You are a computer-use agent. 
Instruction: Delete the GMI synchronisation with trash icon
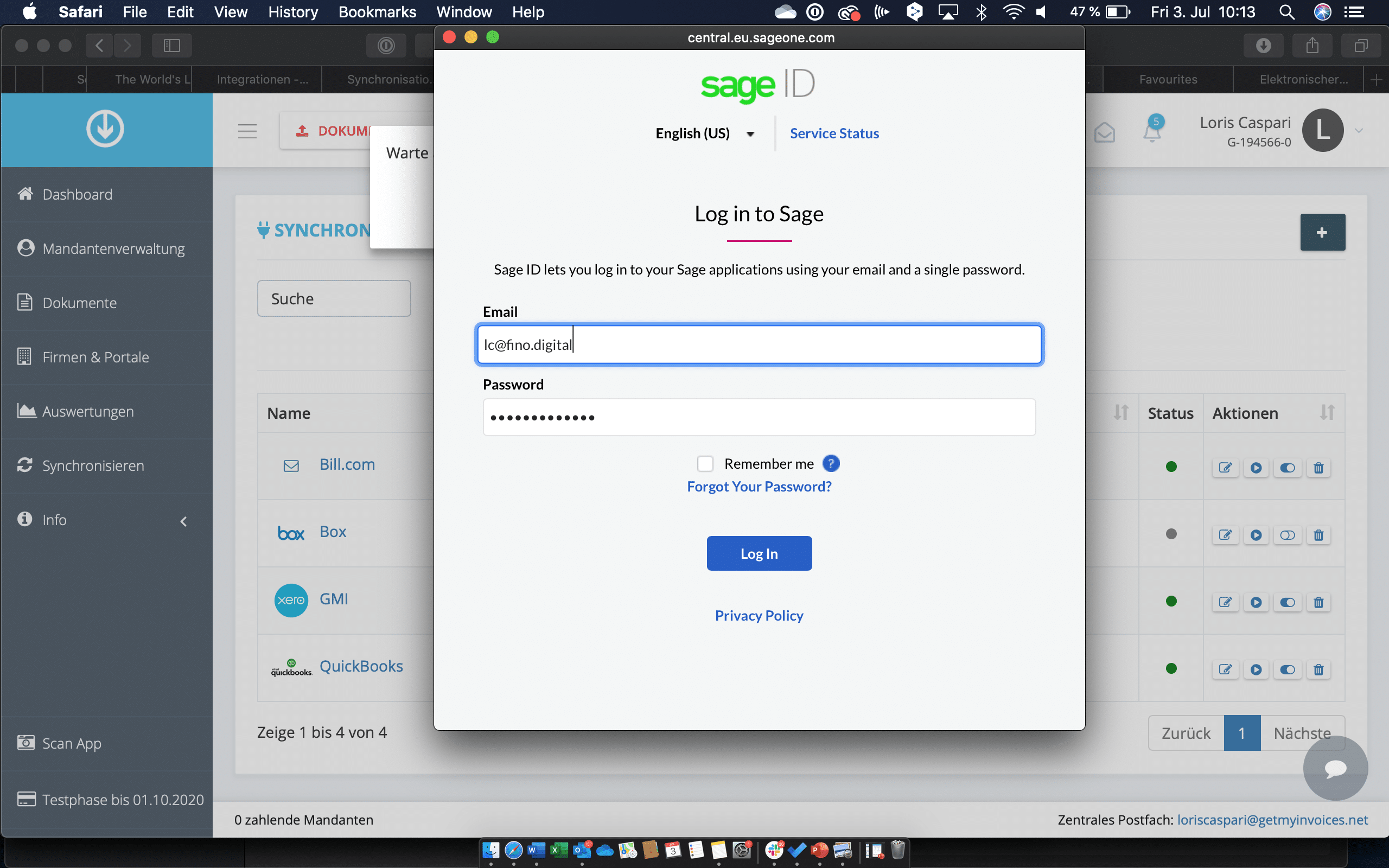(1318, 602)
